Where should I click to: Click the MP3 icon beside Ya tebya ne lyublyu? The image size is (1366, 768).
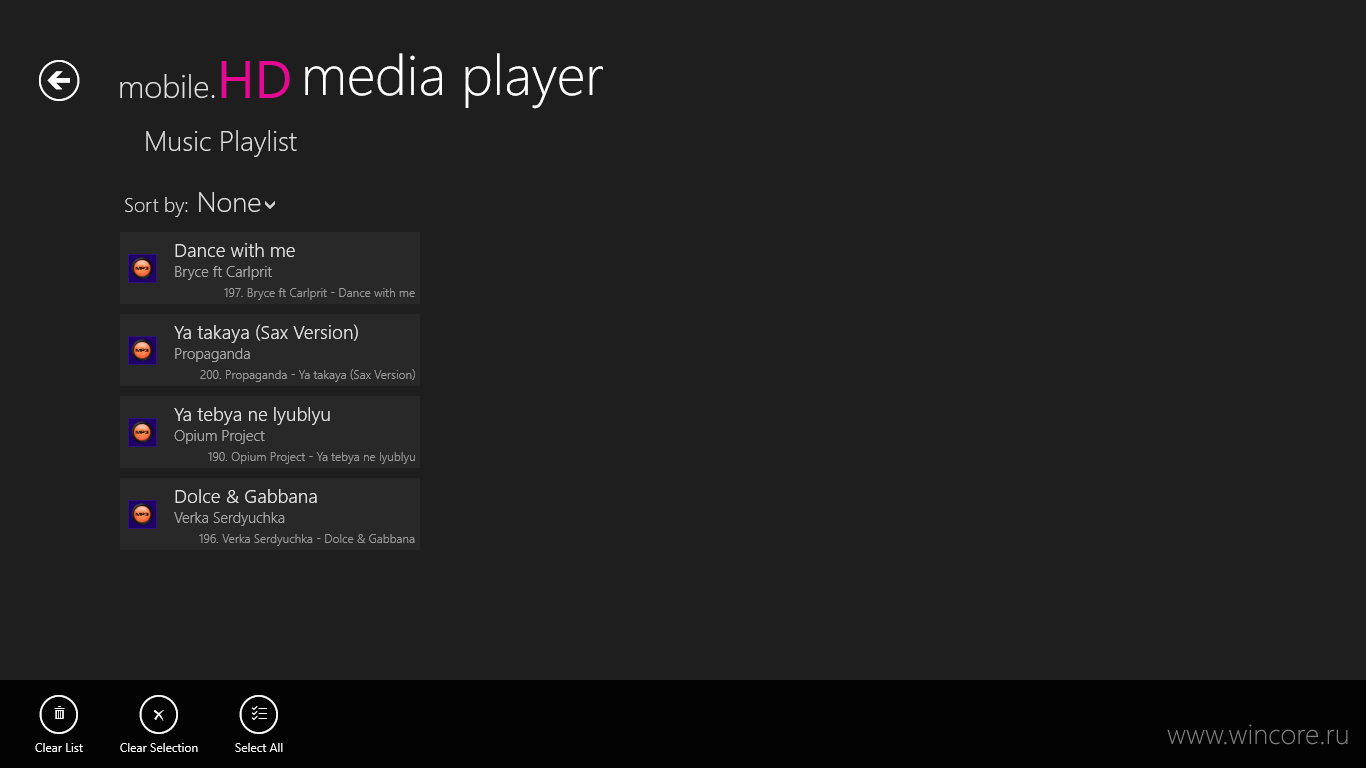pos(142,432)
